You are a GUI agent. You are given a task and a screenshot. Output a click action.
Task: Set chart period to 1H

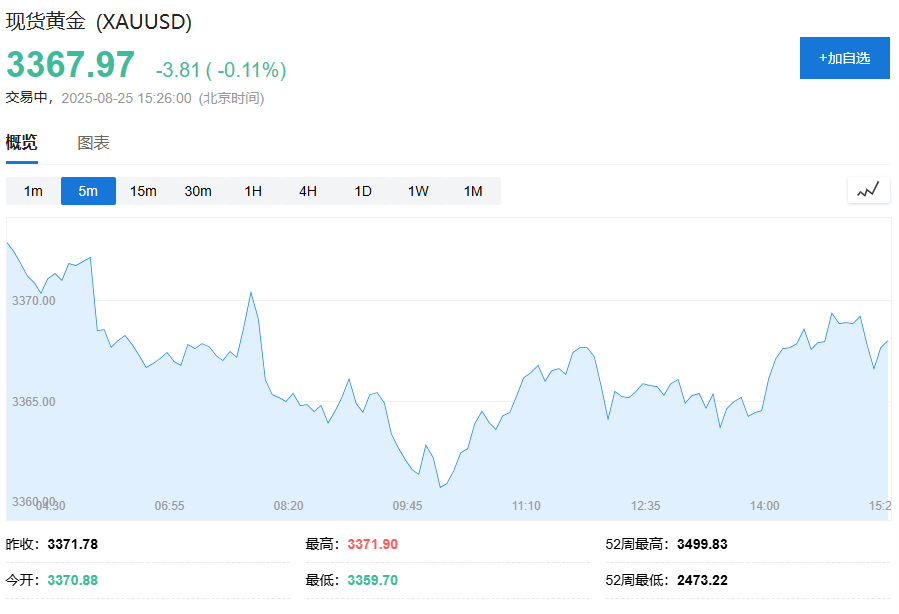(x=253, y=191)
